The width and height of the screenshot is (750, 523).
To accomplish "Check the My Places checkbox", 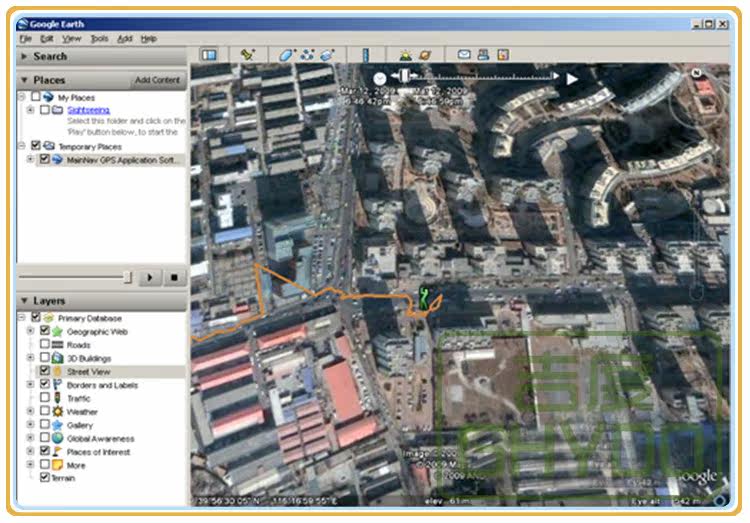I will pos(35,97).
